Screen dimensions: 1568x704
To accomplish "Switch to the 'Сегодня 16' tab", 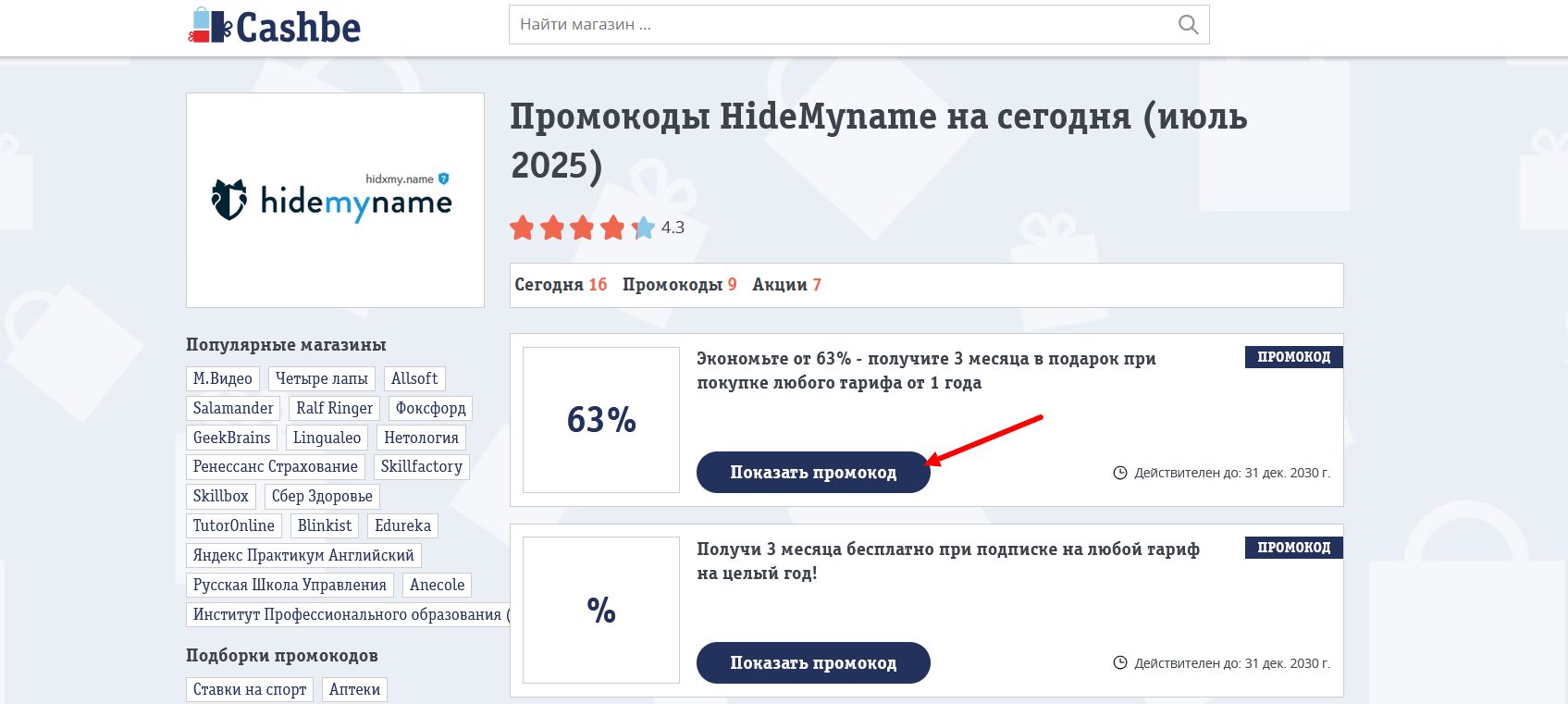I will [x=561, y=285].
